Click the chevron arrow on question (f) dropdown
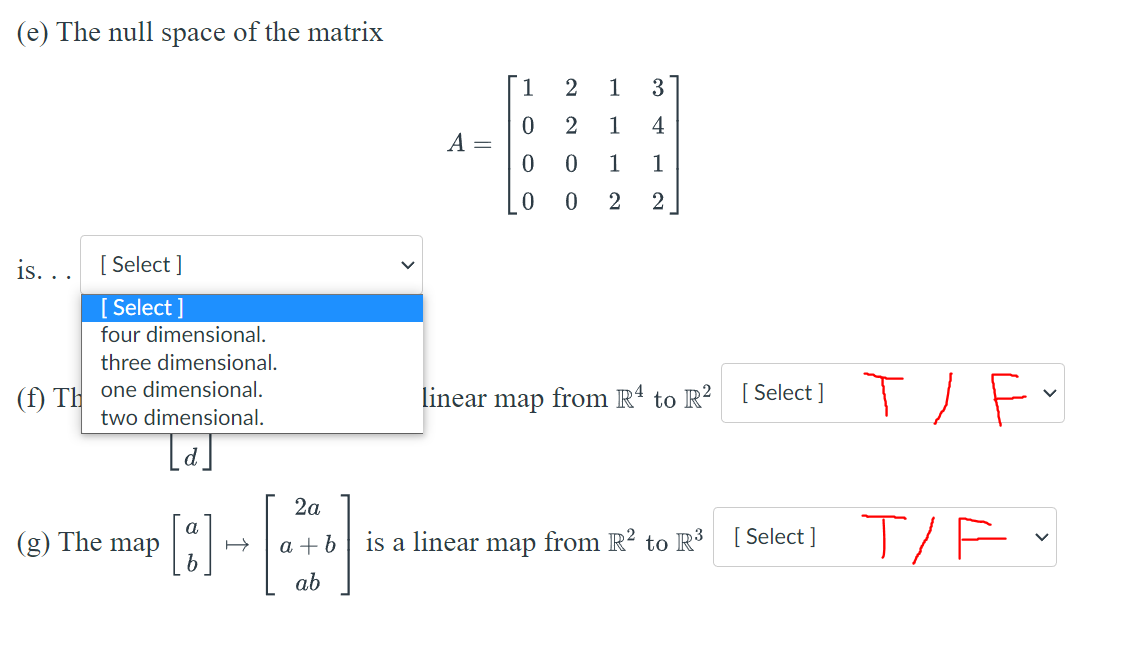This screenshot has width=1123, height=666. [1048, 393]
